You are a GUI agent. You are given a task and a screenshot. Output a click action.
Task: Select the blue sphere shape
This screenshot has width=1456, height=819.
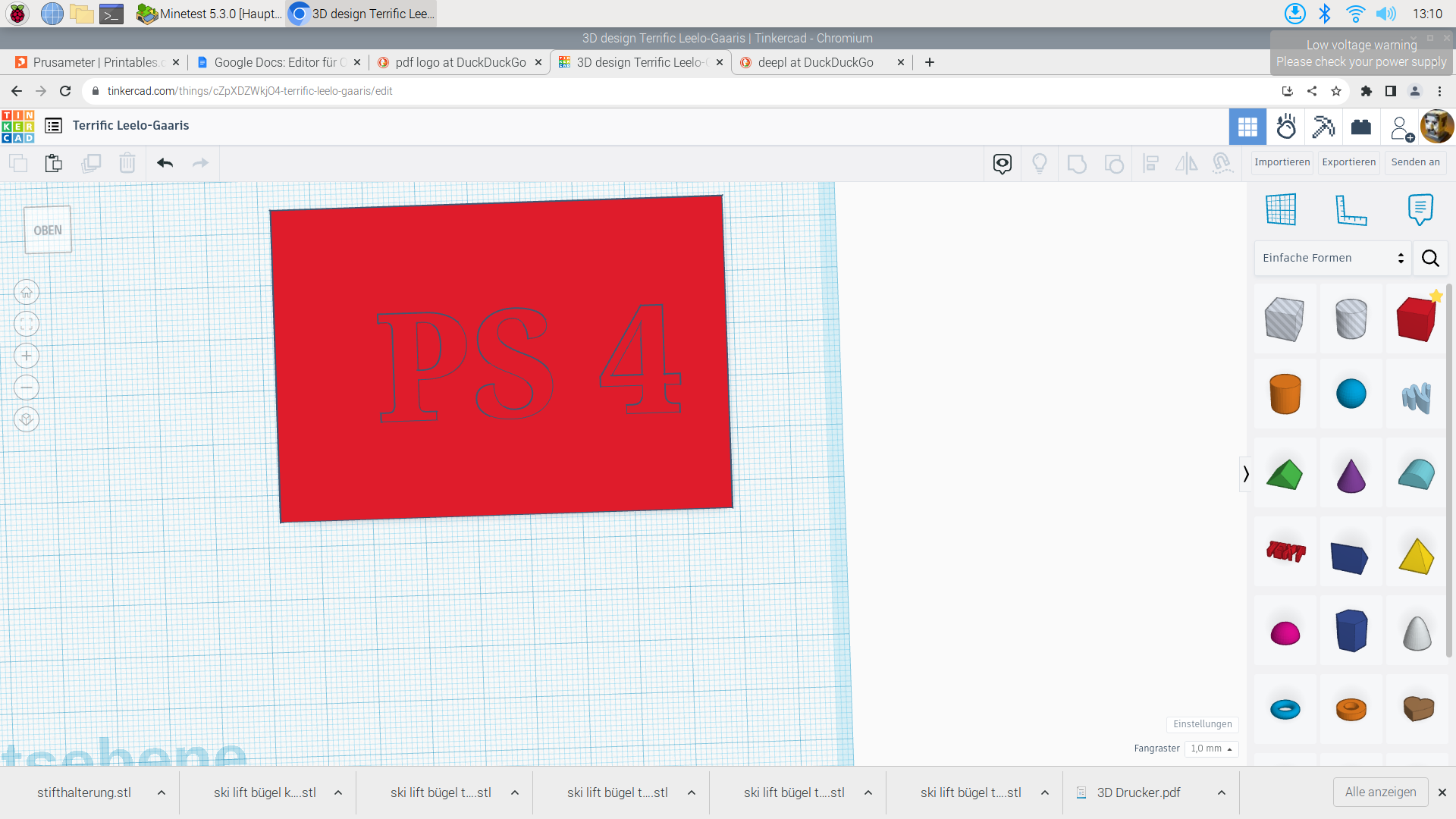1351,394
